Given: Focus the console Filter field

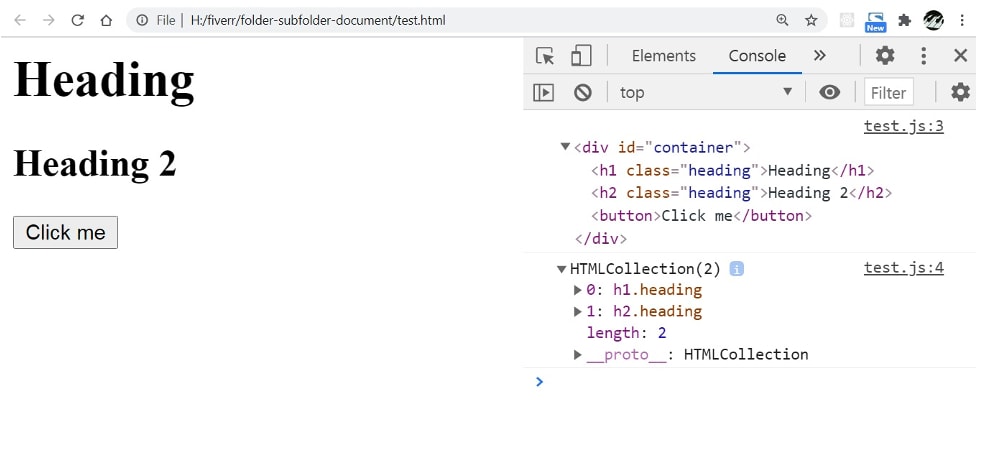Looking at the screenshot, I should [x=889, y=93].
